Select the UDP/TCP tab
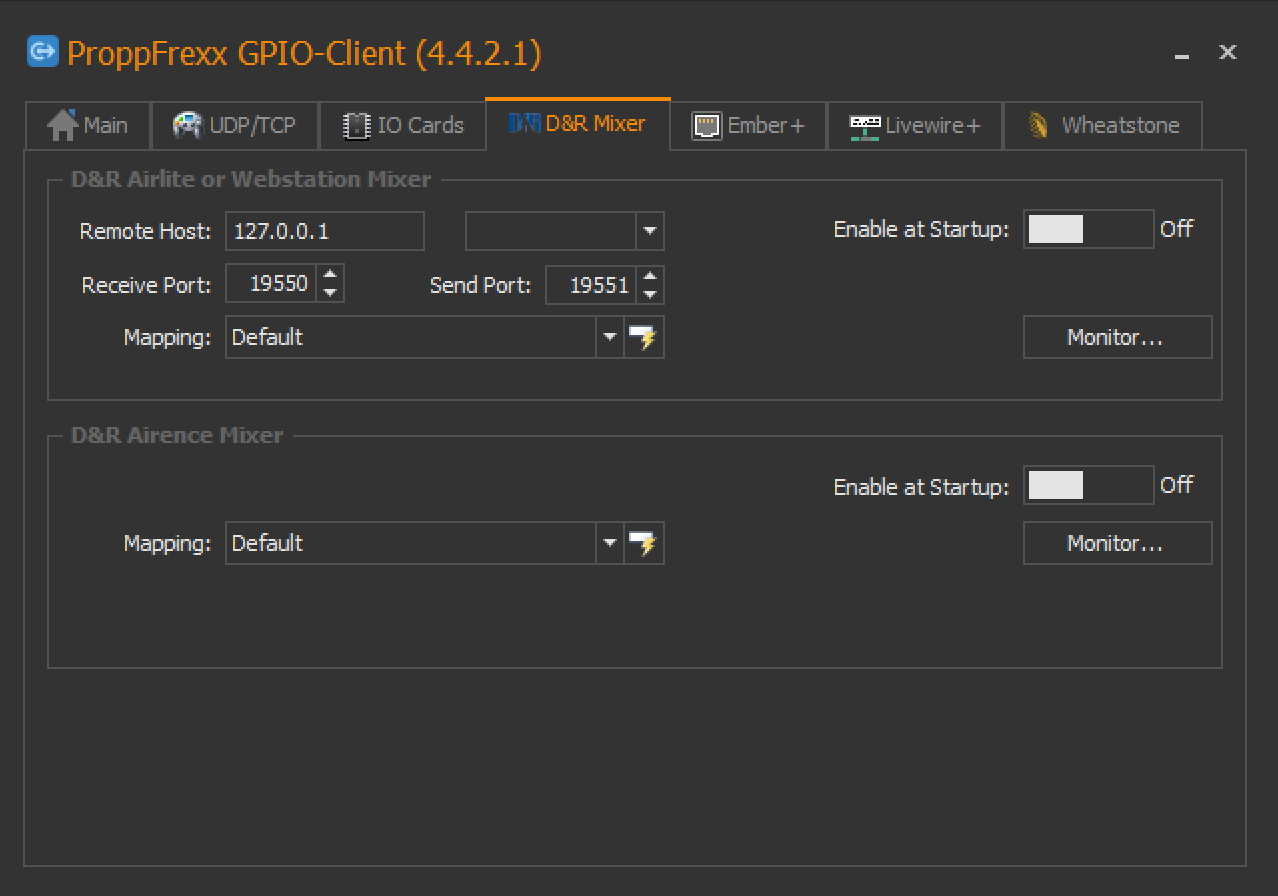Image resolution: width=1278 pixels, height=896 pixels. [235, 125]
